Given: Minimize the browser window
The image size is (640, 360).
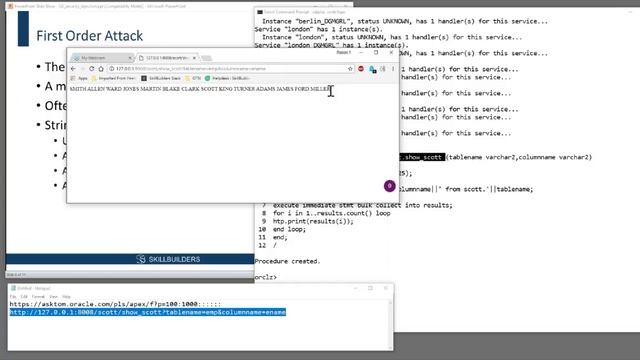Looking at the screenshot, I should (x=361, y=53).
